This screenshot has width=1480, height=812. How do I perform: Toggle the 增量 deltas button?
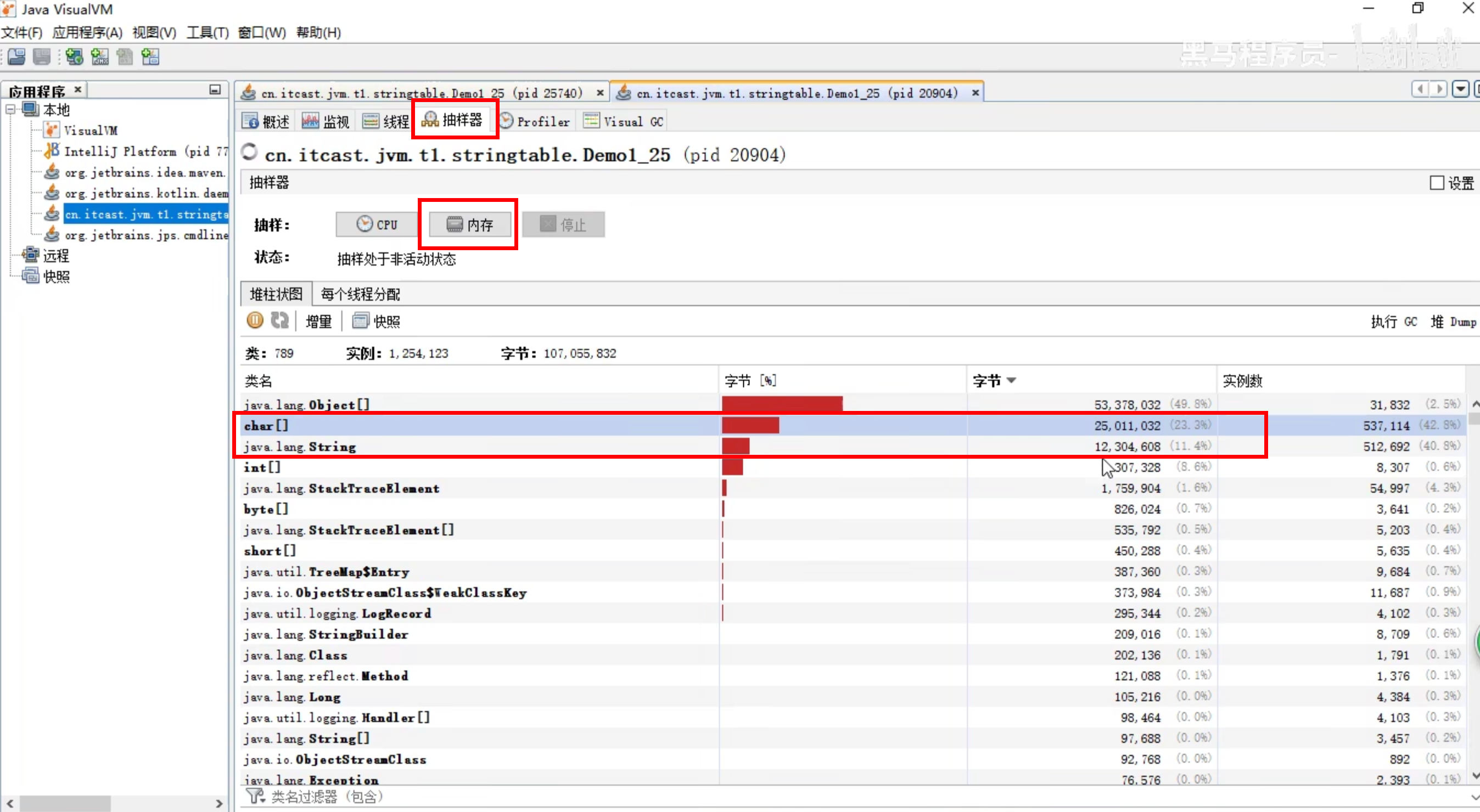[318, 321]
